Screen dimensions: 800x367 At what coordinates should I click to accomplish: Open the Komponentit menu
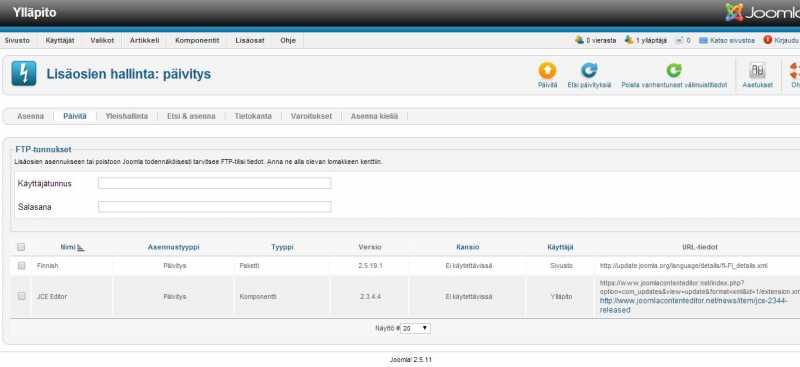(197, 40)
